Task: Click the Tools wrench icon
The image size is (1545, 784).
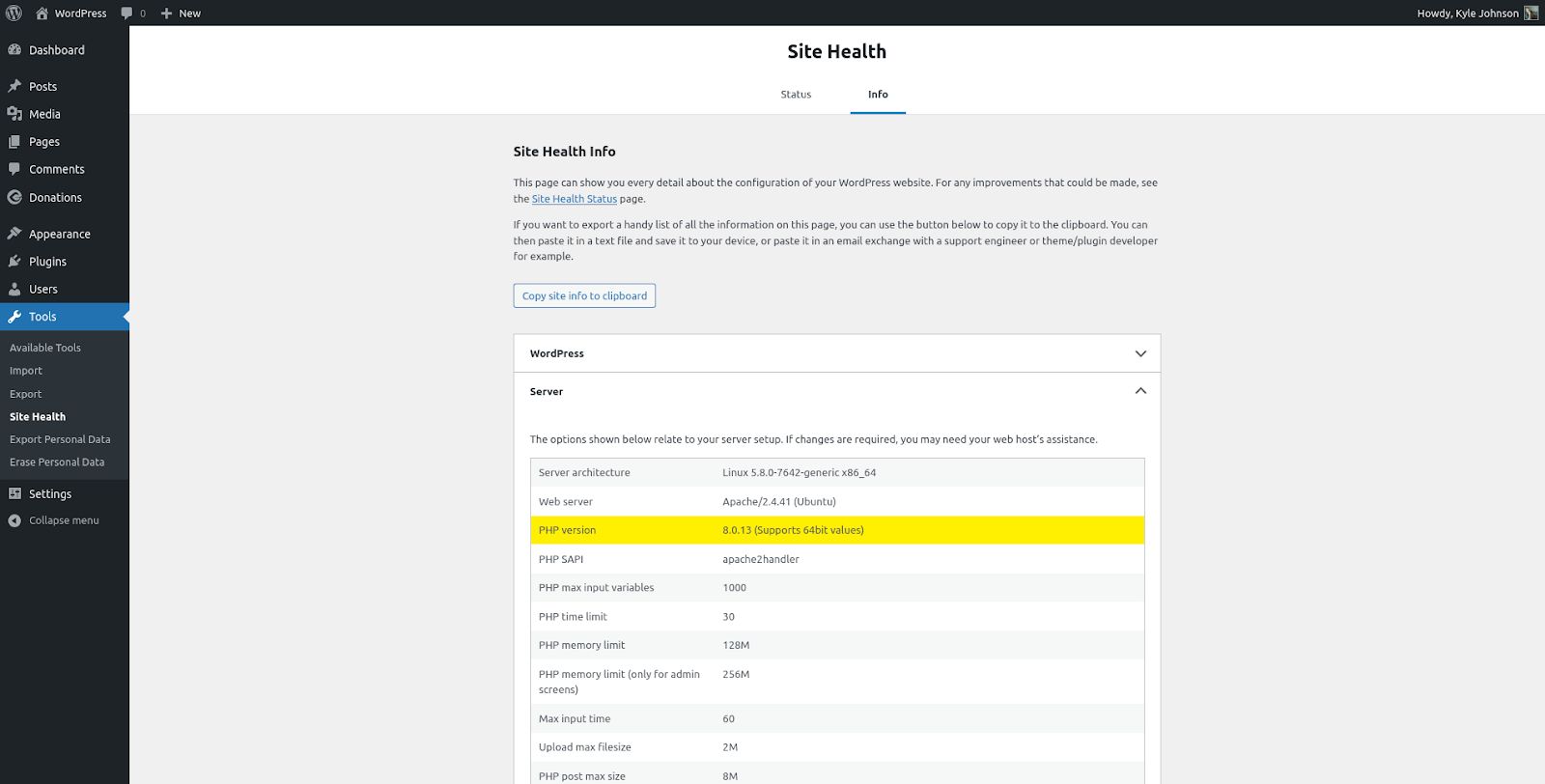Action: coord(14,316)
